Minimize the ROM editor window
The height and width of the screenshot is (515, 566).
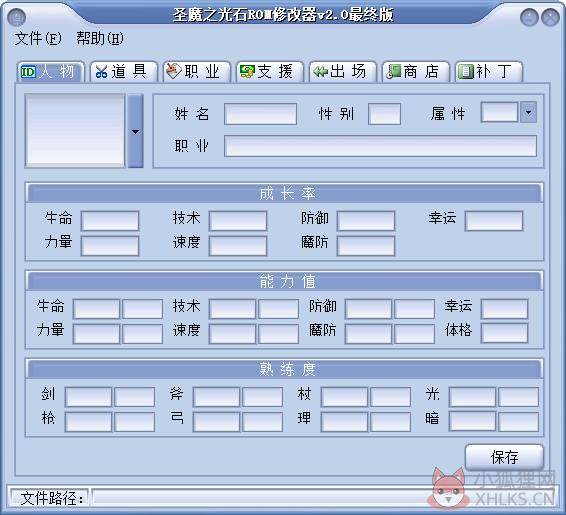click(529, 17)
